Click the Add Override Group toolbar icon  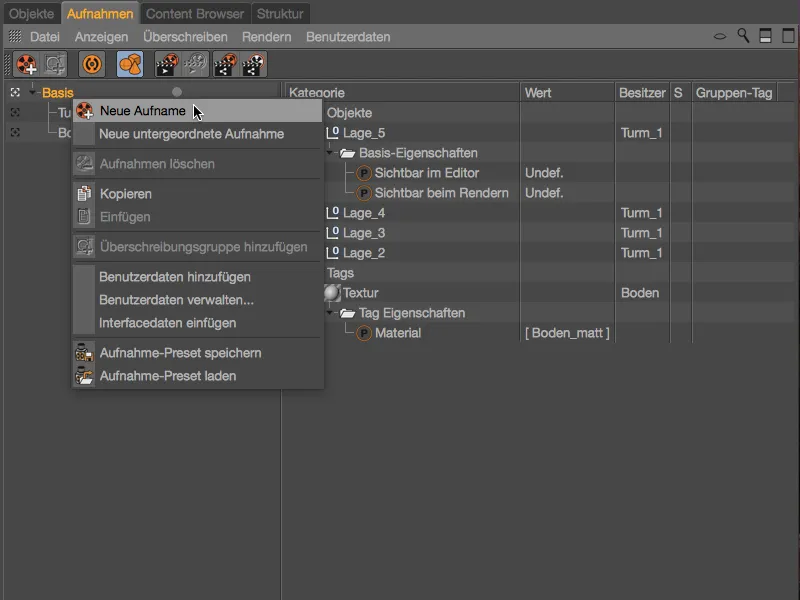coord(54,64)
